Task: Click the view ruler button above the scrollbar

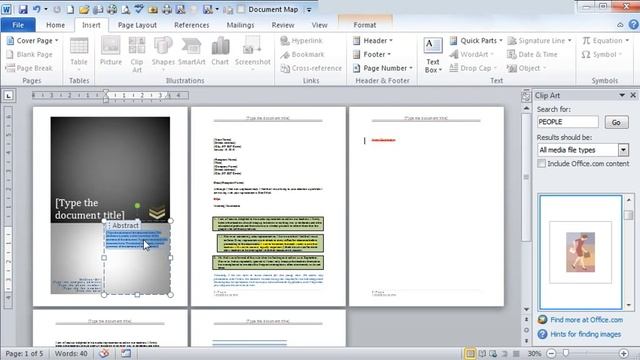Action: point(526,96)
